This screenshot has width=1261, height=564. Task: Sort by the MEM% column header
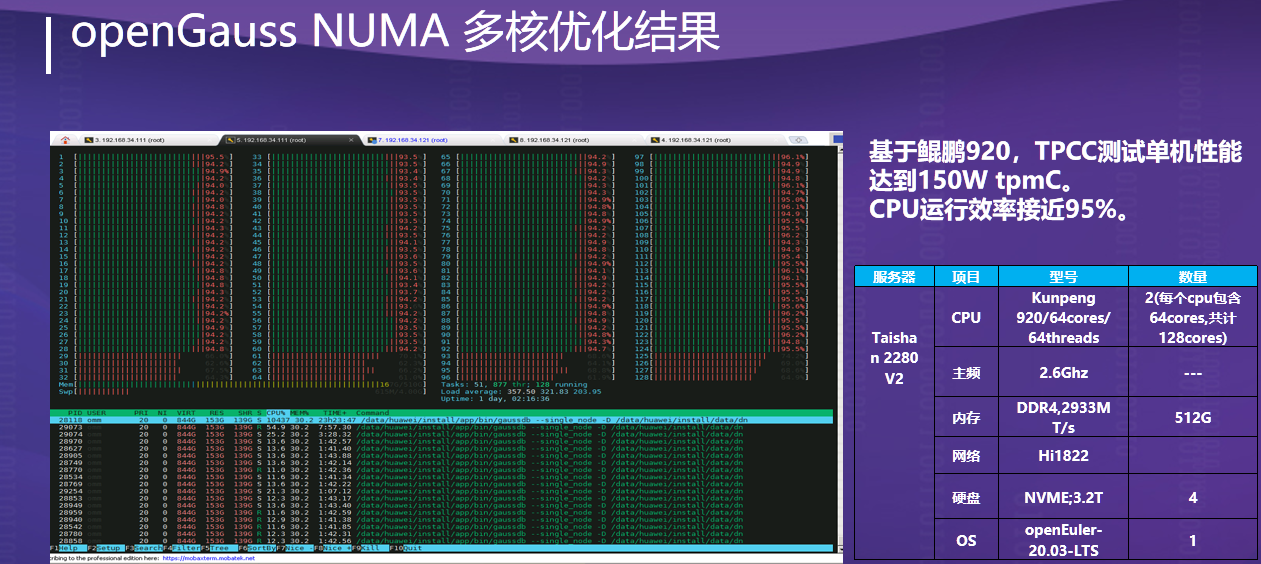[301, 412]
